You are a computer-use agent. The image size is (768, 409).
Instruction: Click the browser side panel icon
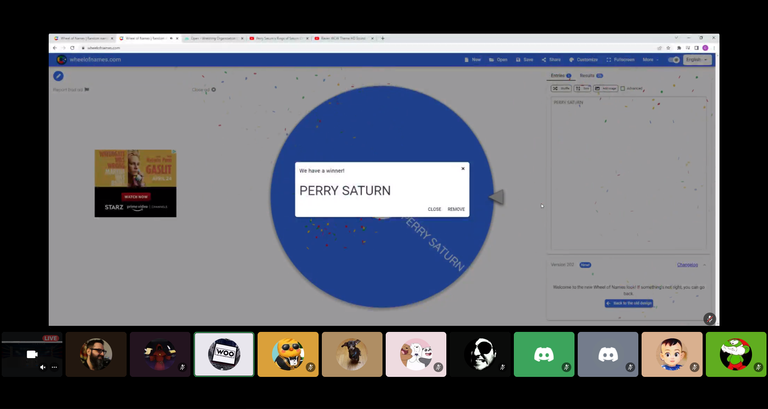click(696, 48)
